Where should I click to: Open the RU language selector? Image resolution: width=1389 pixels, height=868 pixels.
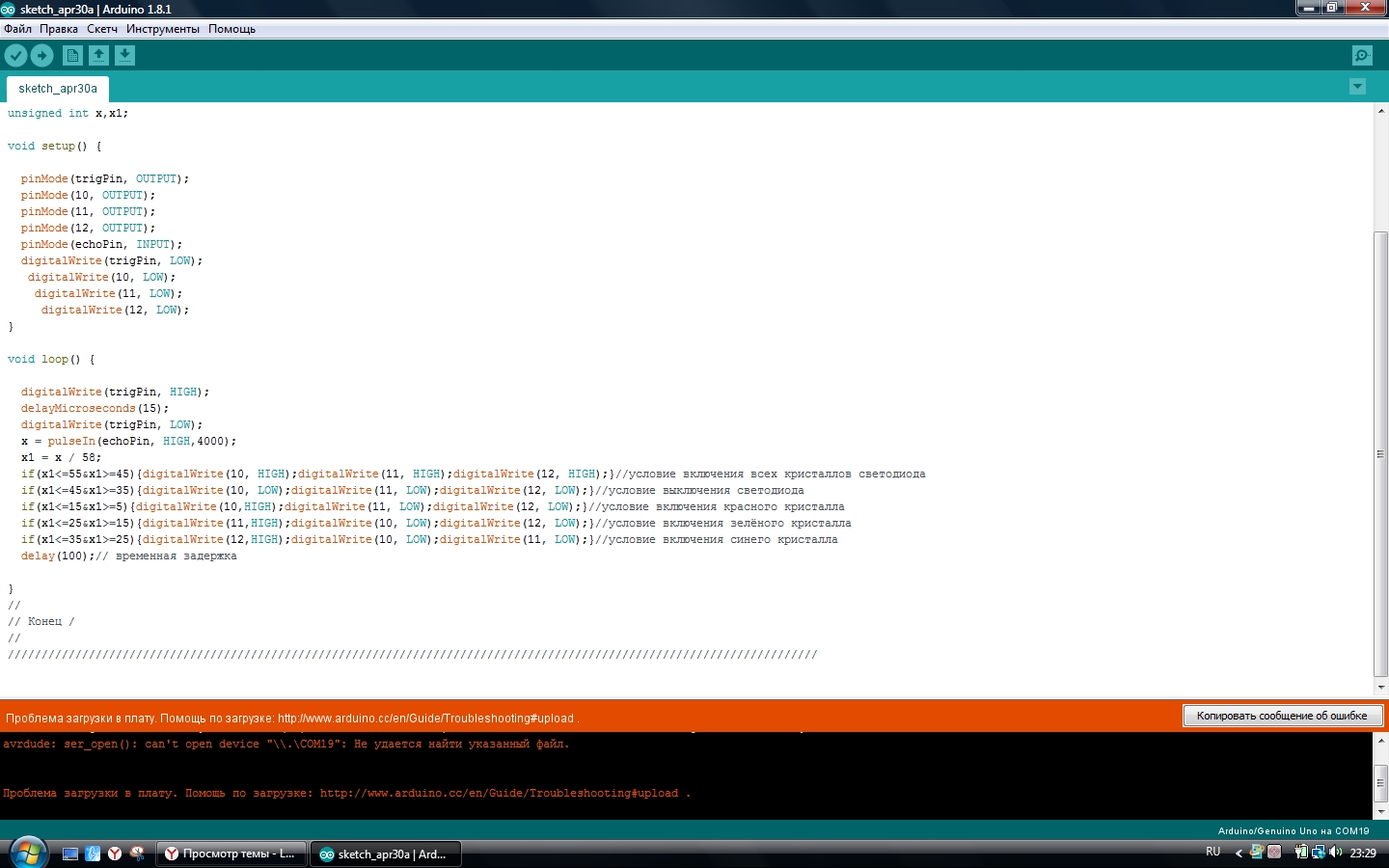[x=1212, y=853]
